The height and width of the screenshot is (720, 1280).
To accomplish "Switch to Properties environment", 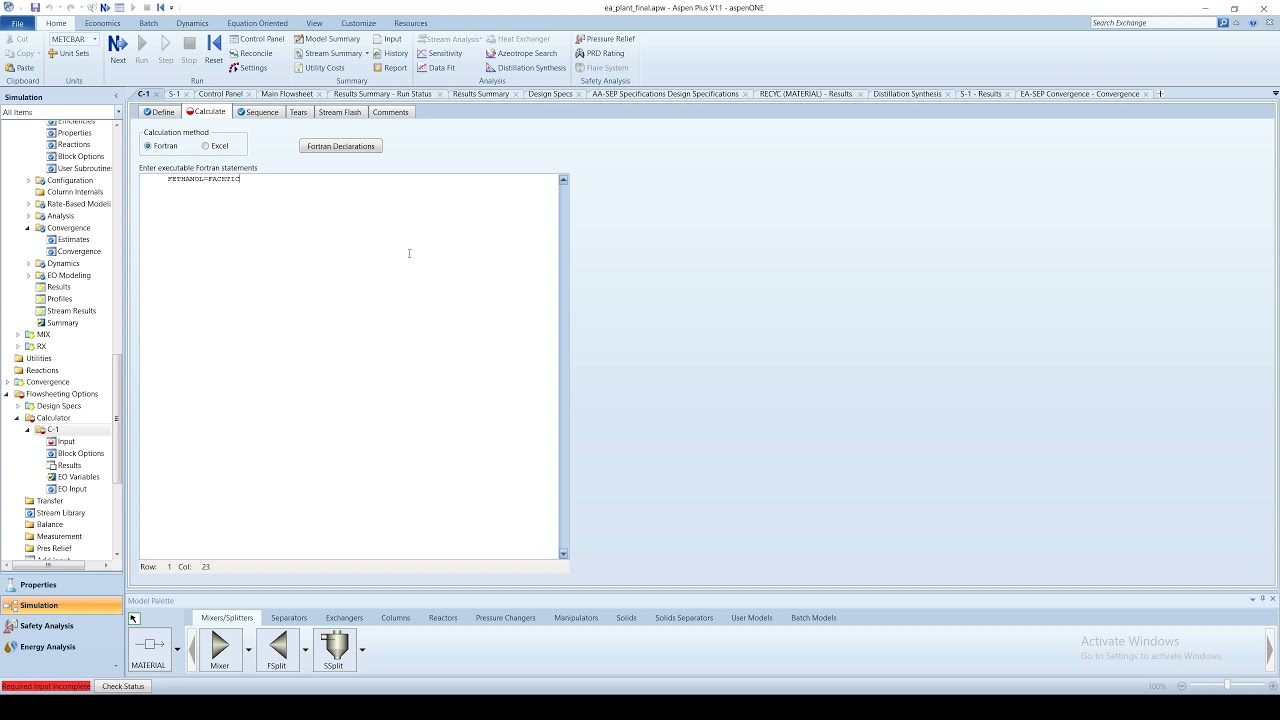I will pyautogui.click(x=62, y=585).
